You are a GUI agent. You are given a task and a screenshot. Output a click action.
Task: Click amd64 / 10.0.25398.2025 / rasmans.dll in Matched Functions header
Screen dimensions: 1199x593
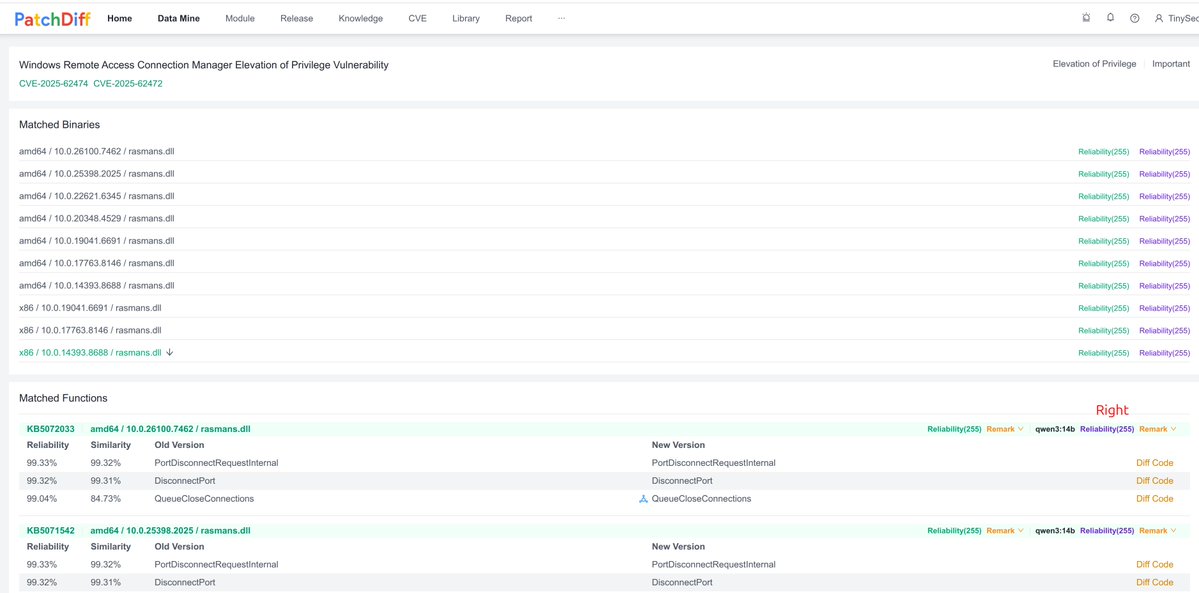point(171,531)
